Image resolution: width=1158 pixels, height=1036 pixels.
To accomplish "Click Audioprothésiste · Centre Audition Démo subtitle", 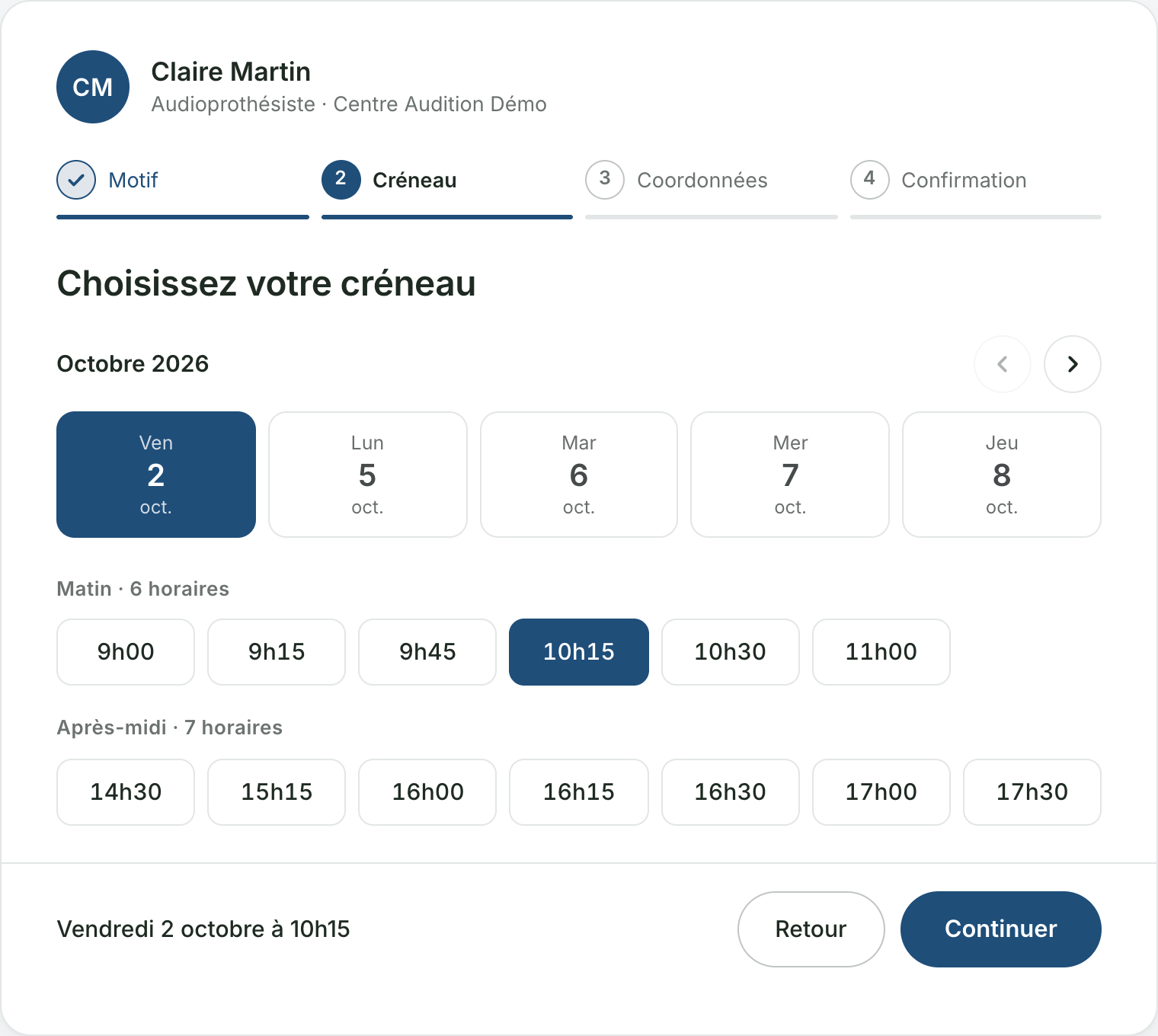I will pos(349,104).
